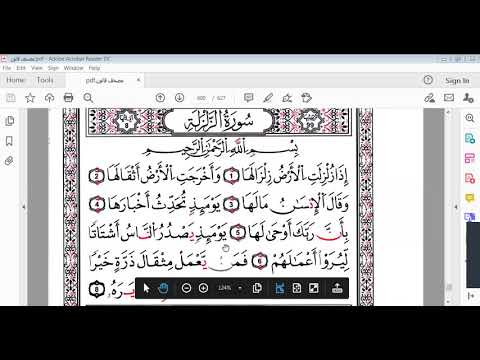
Task: Open the Home tab
Action: click(x=15, y=80)
